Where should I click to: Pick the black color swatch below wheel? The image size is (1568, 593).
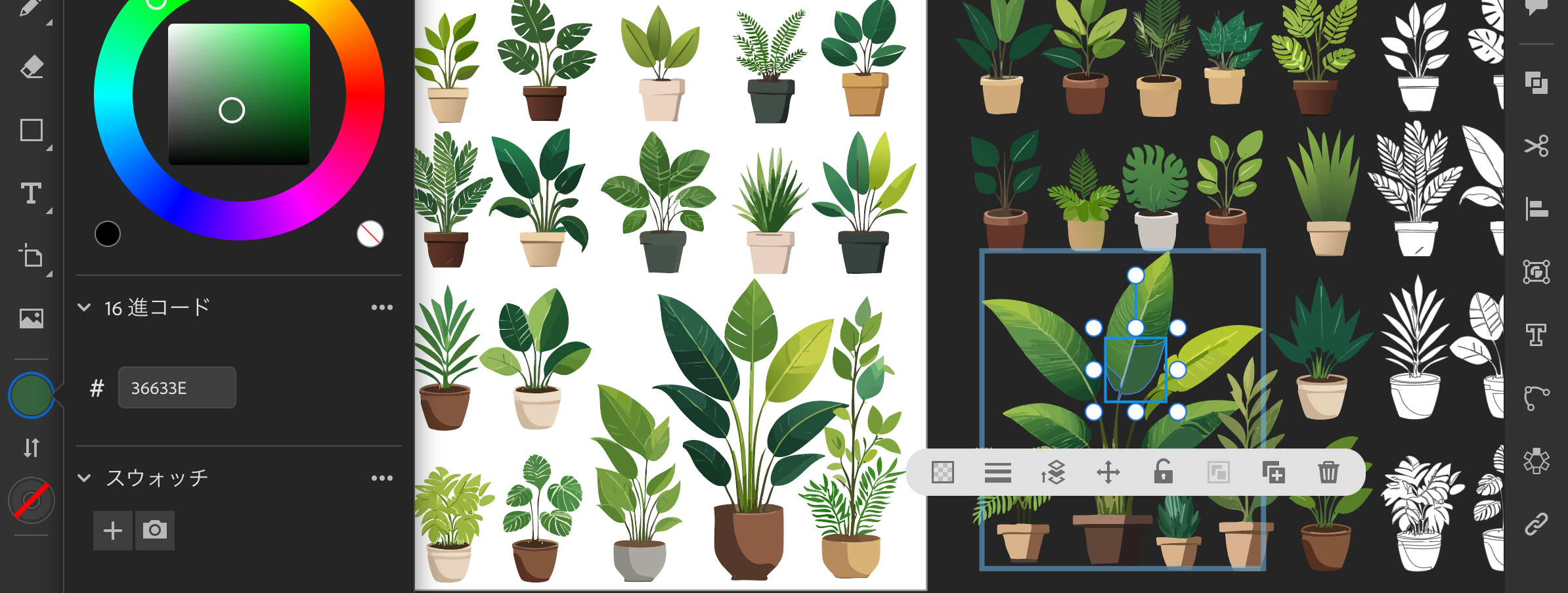[x=108, y=234]
